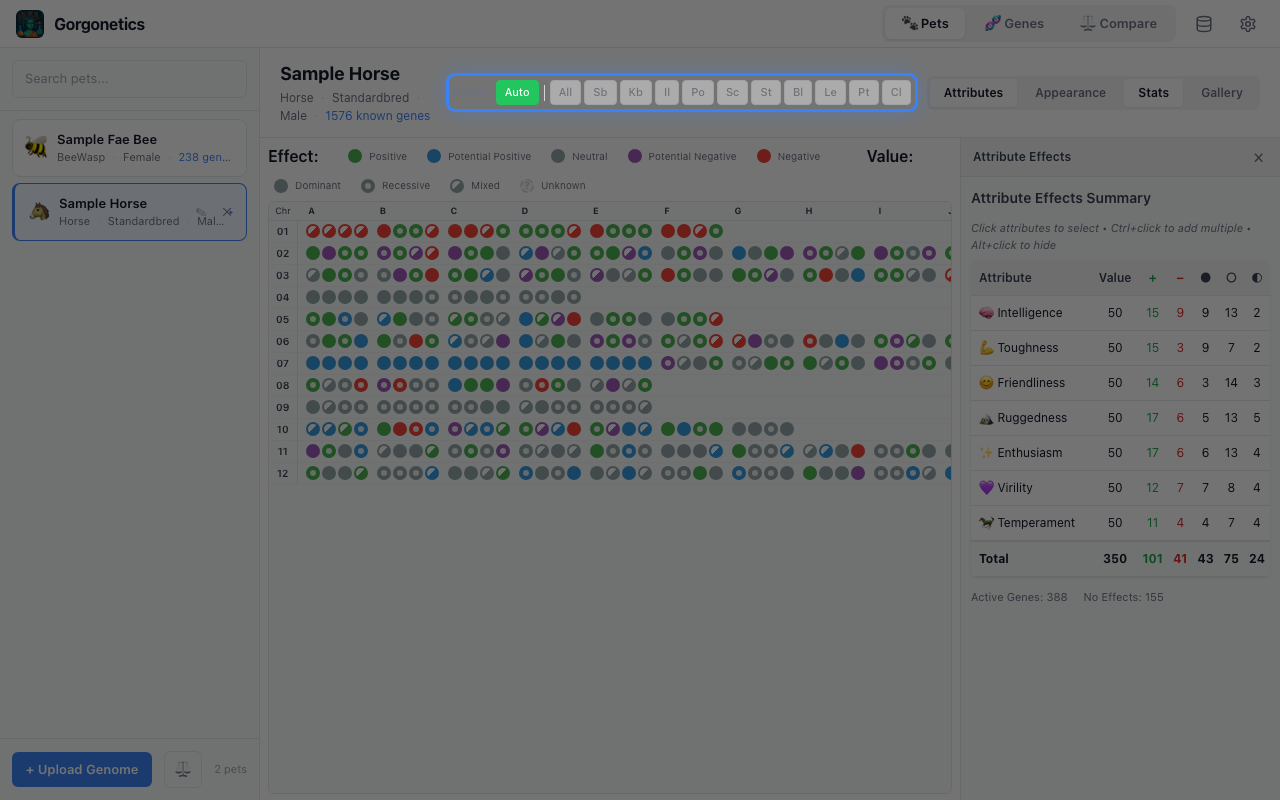Viewport: 1280px width, 800px height.
Task: Open the database icon in the header
Action: click(1203, 23)
